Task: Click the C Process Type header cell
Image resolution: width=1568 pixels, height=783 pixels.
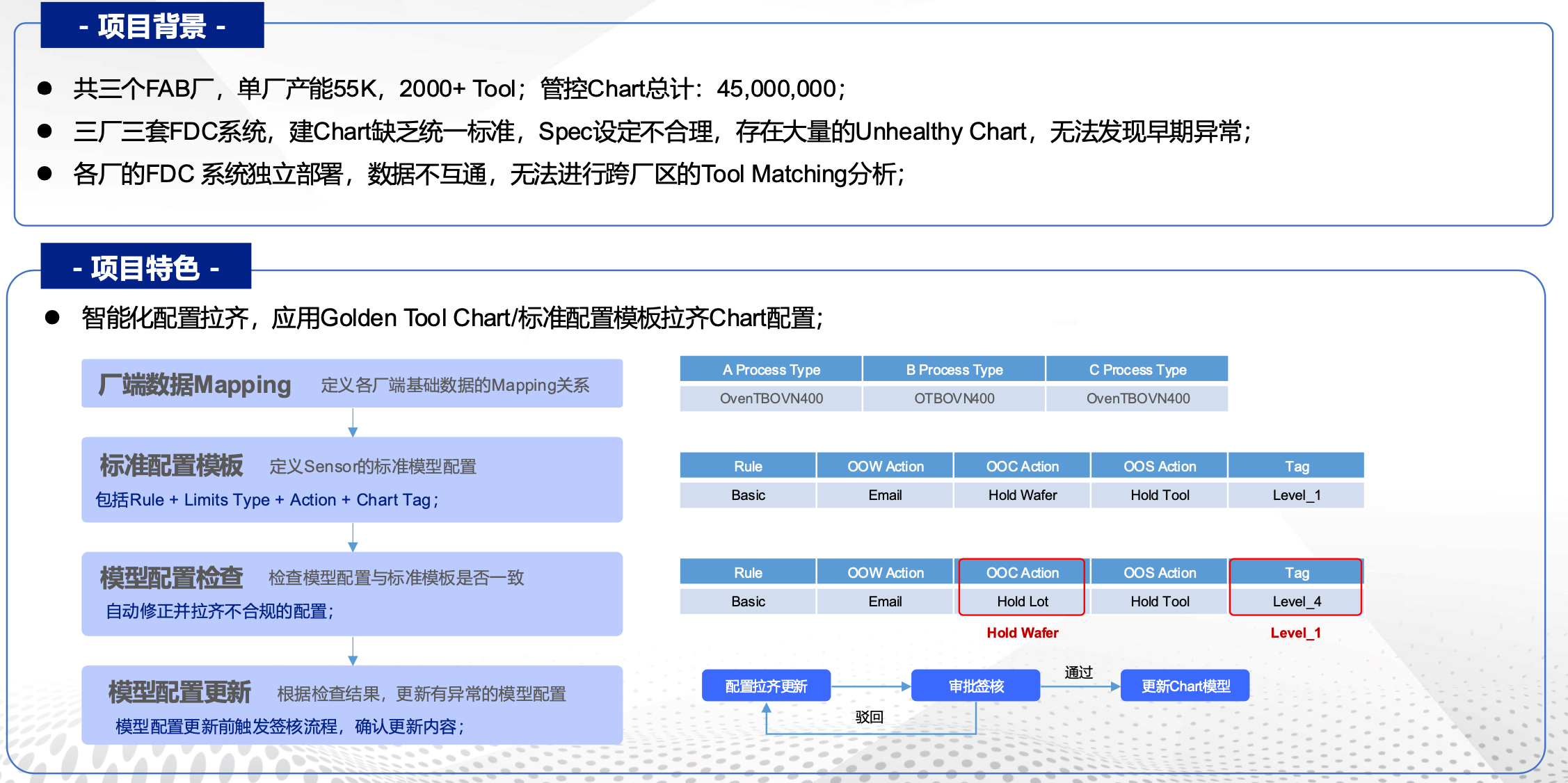Action: coord(1137,369)
